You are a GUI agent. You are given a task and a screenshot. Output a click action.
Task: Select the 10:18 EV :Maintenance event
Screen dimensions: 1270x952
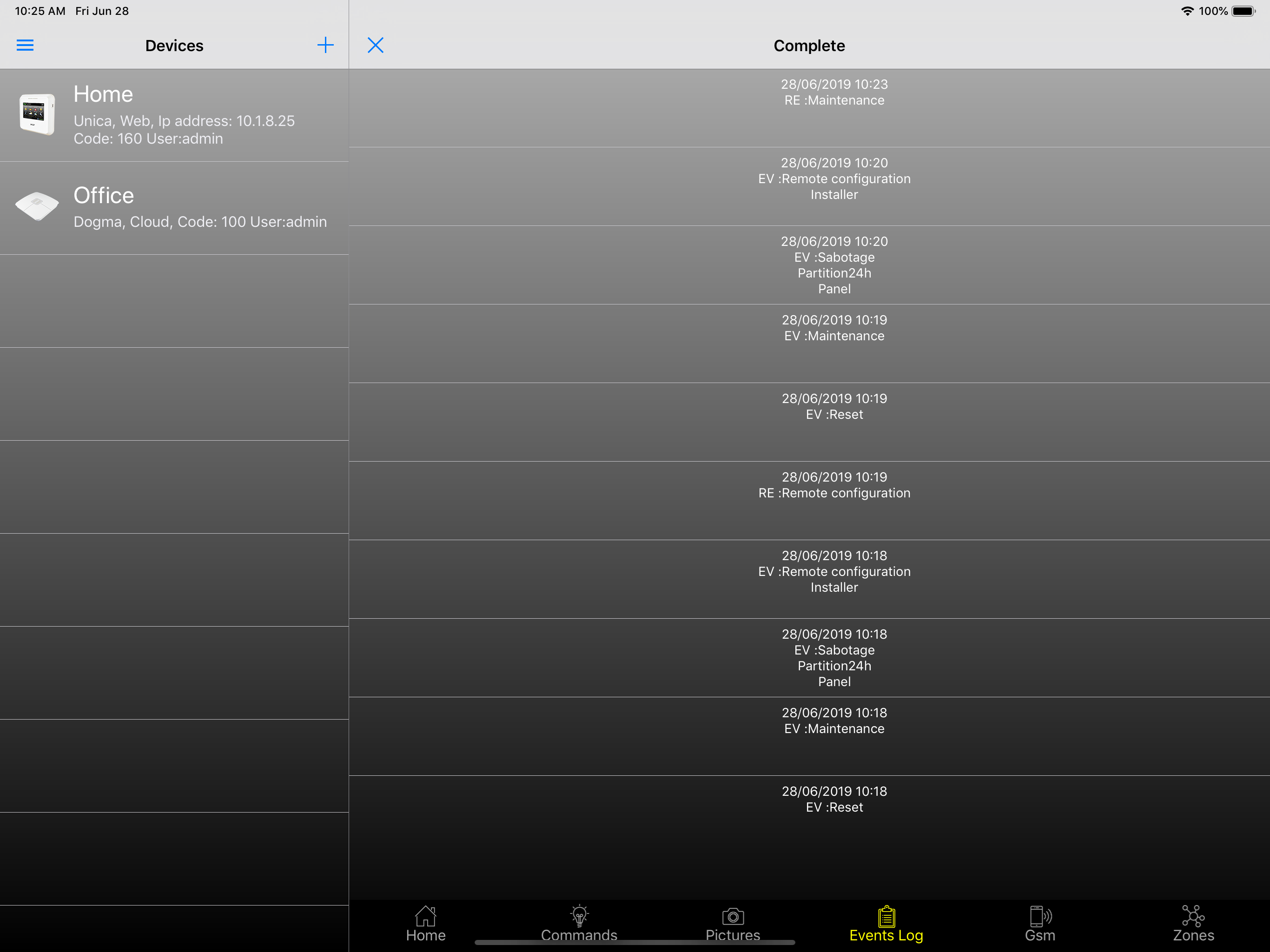[809, 737]
